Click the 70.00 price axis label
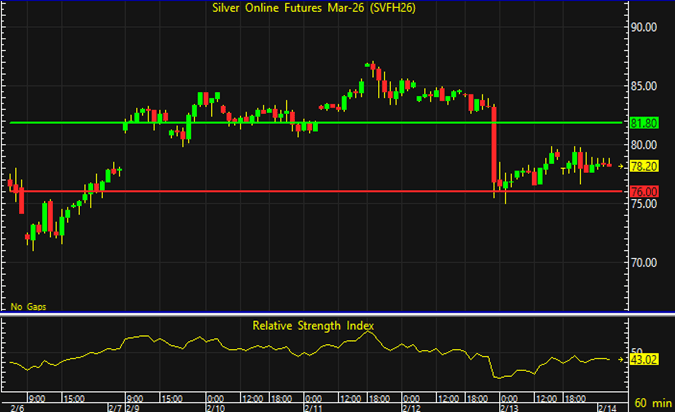Screen dimensions: 675x412 pyautogui.click(x=645, y=263)
